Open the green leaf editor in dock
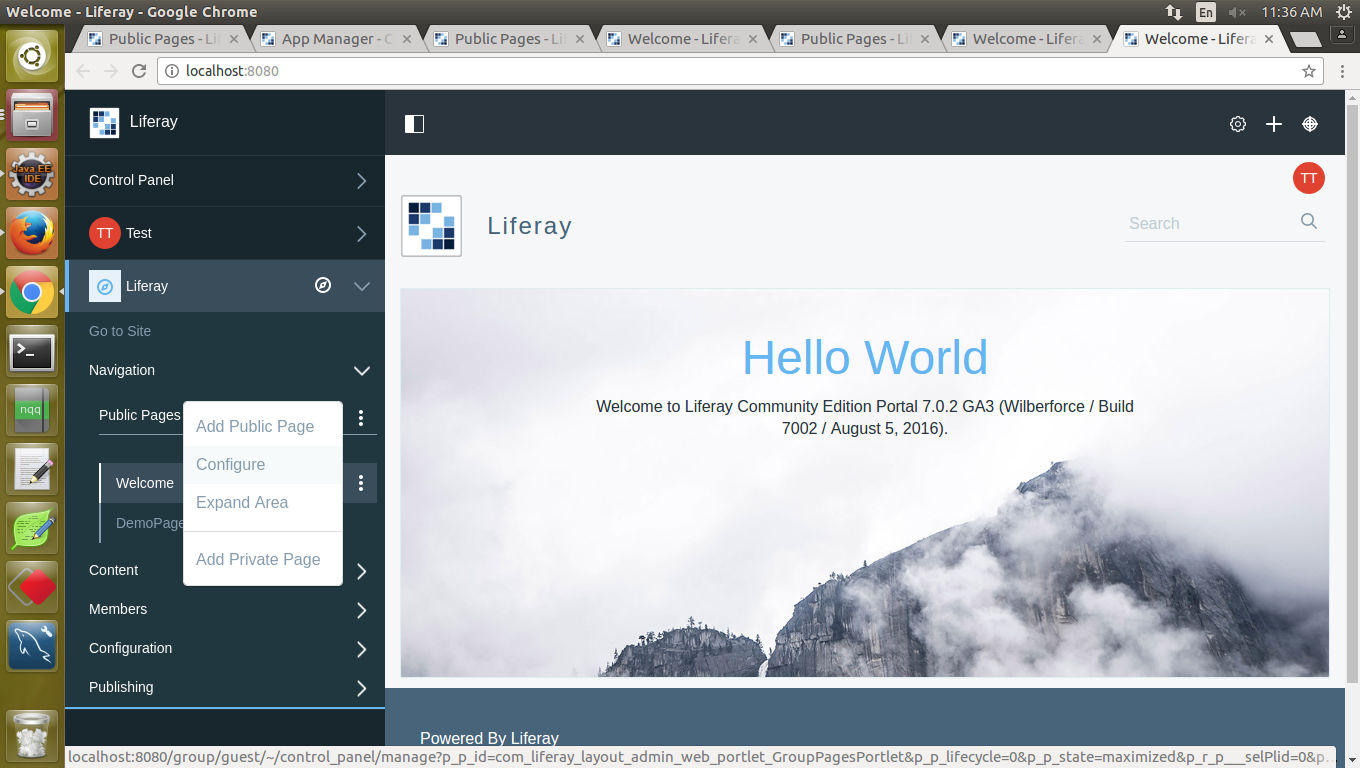 (32, 528)
